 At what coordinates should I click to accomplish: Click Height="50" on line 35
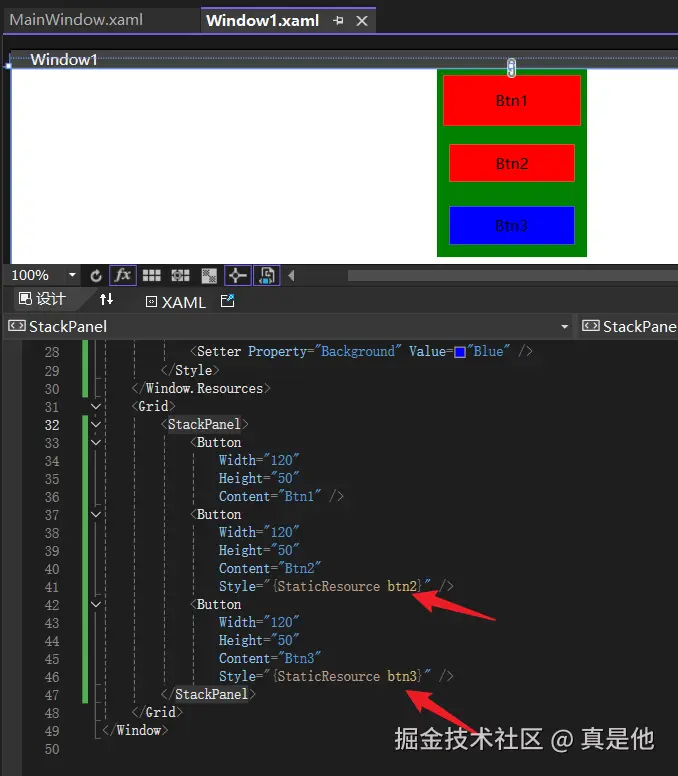point(259,478)
